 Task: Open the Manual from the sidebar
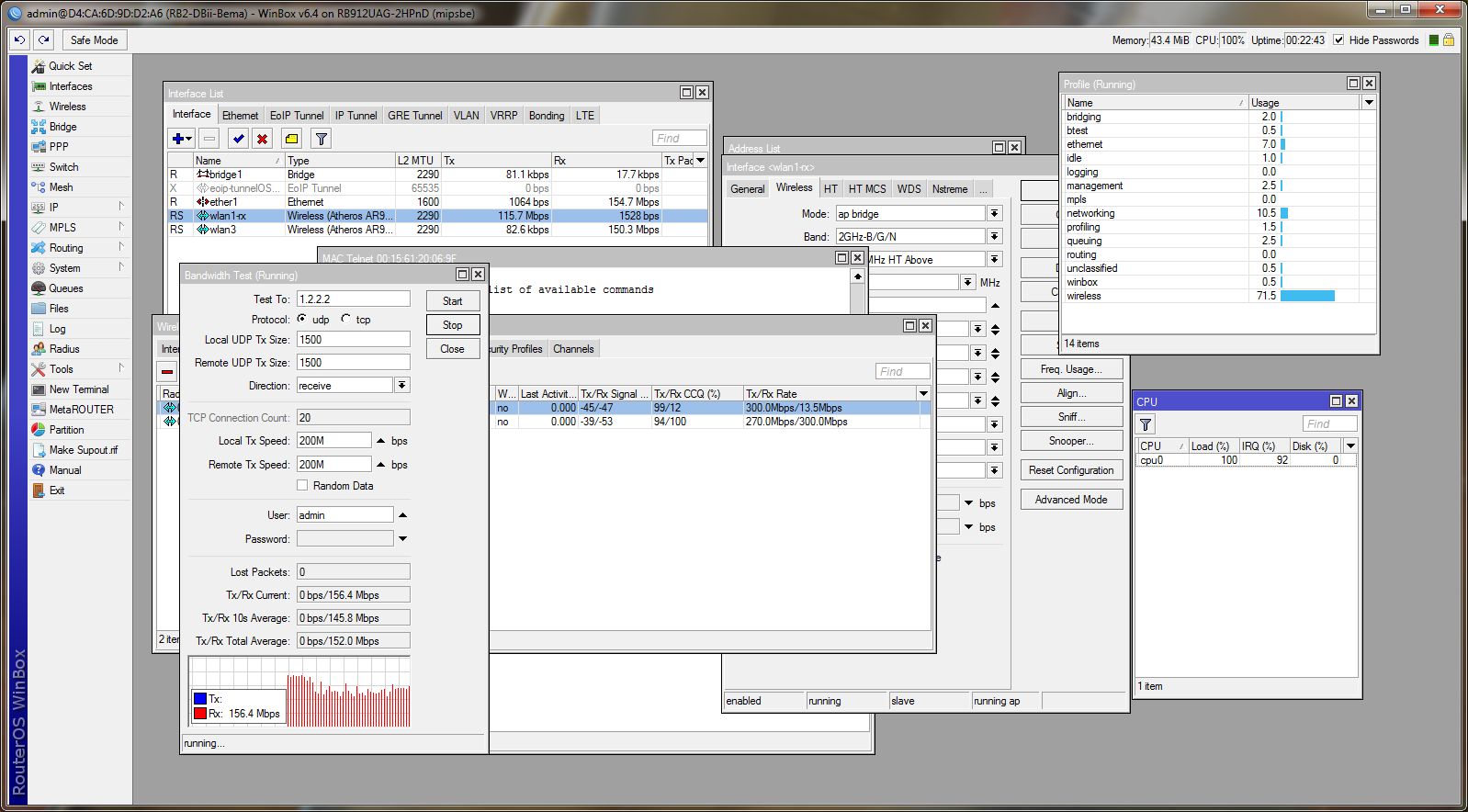click(64, 470)
